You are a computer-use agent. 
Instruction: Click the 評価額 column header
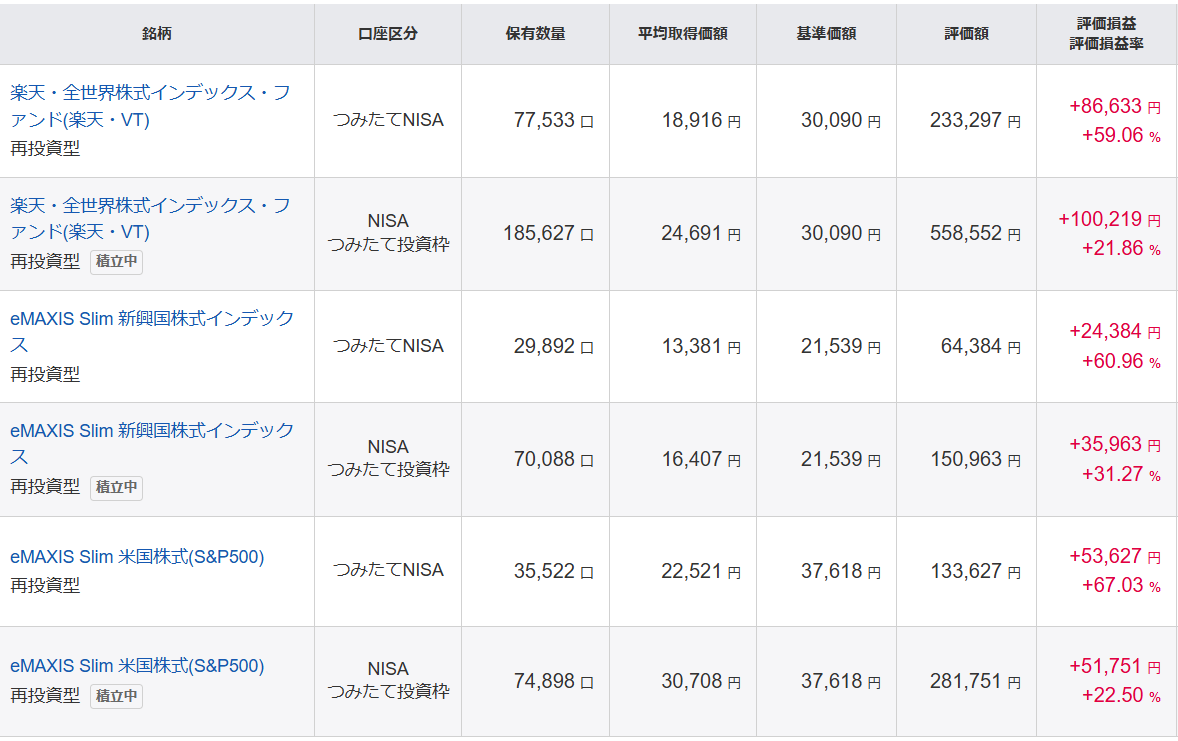(966, 33)
